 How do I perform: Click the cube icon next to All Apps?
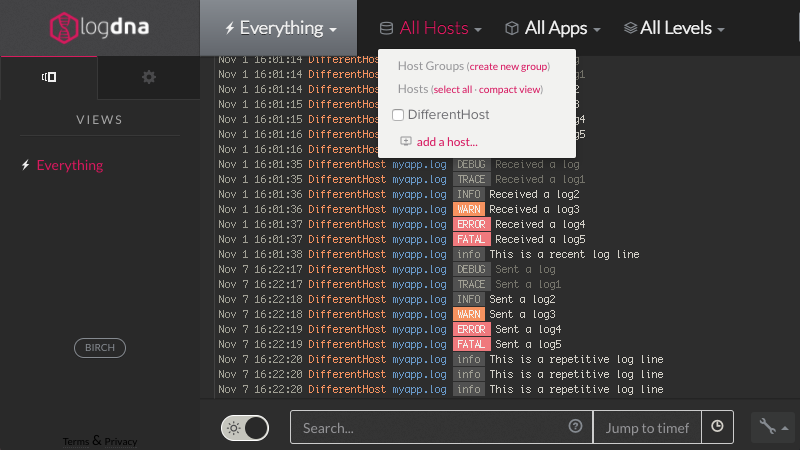click(511, 29)
